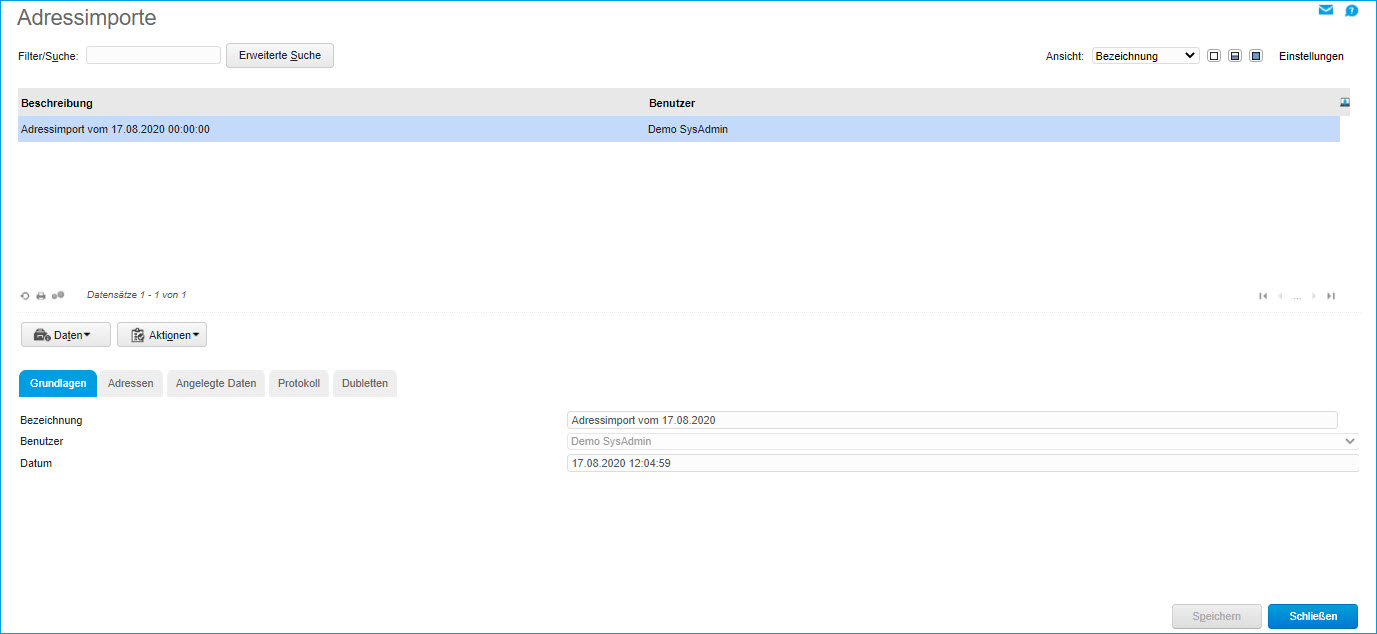Switch to the empty square layout view

click(x=1214, y=56)
